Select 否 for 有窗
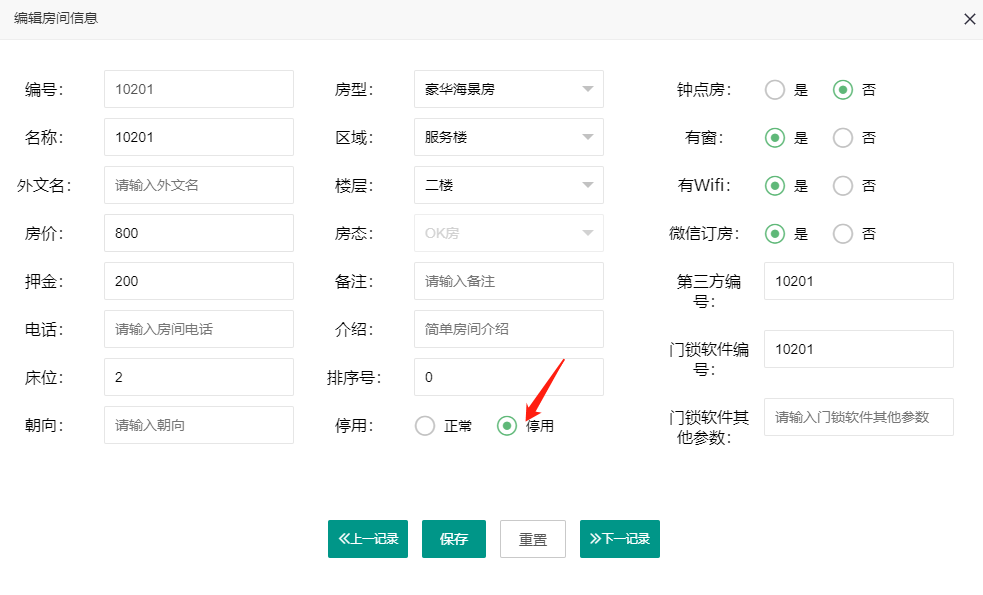 point(843,138)
